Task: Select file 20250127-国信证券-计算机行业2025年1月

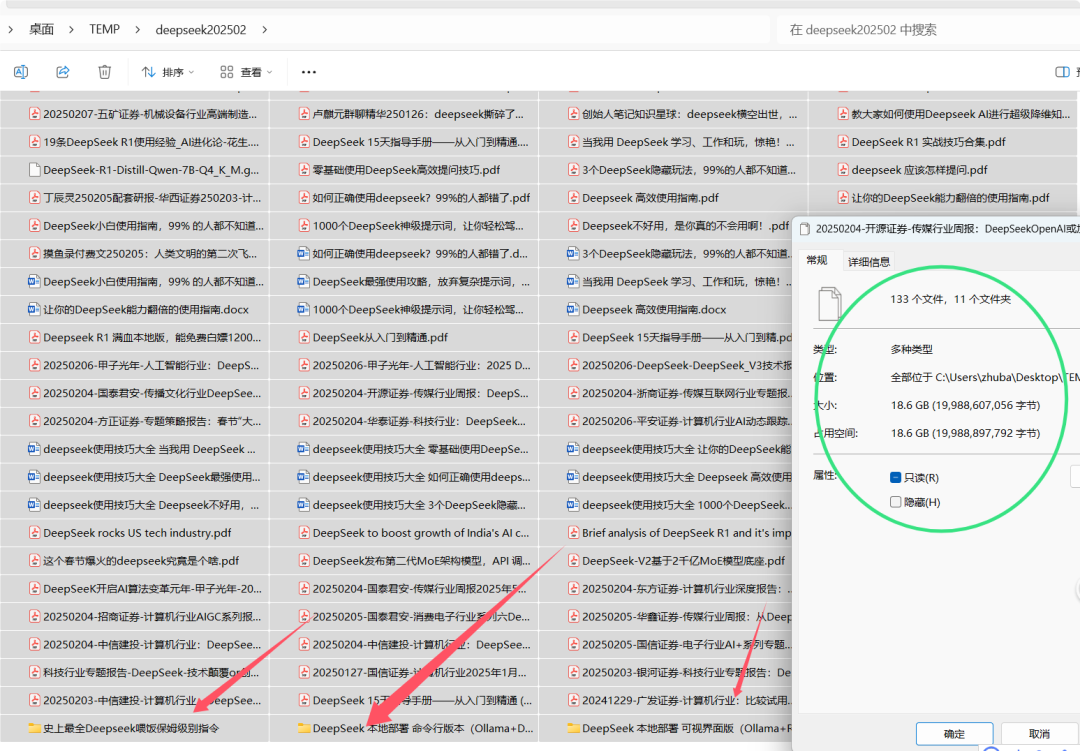Action: pos(412,672)
